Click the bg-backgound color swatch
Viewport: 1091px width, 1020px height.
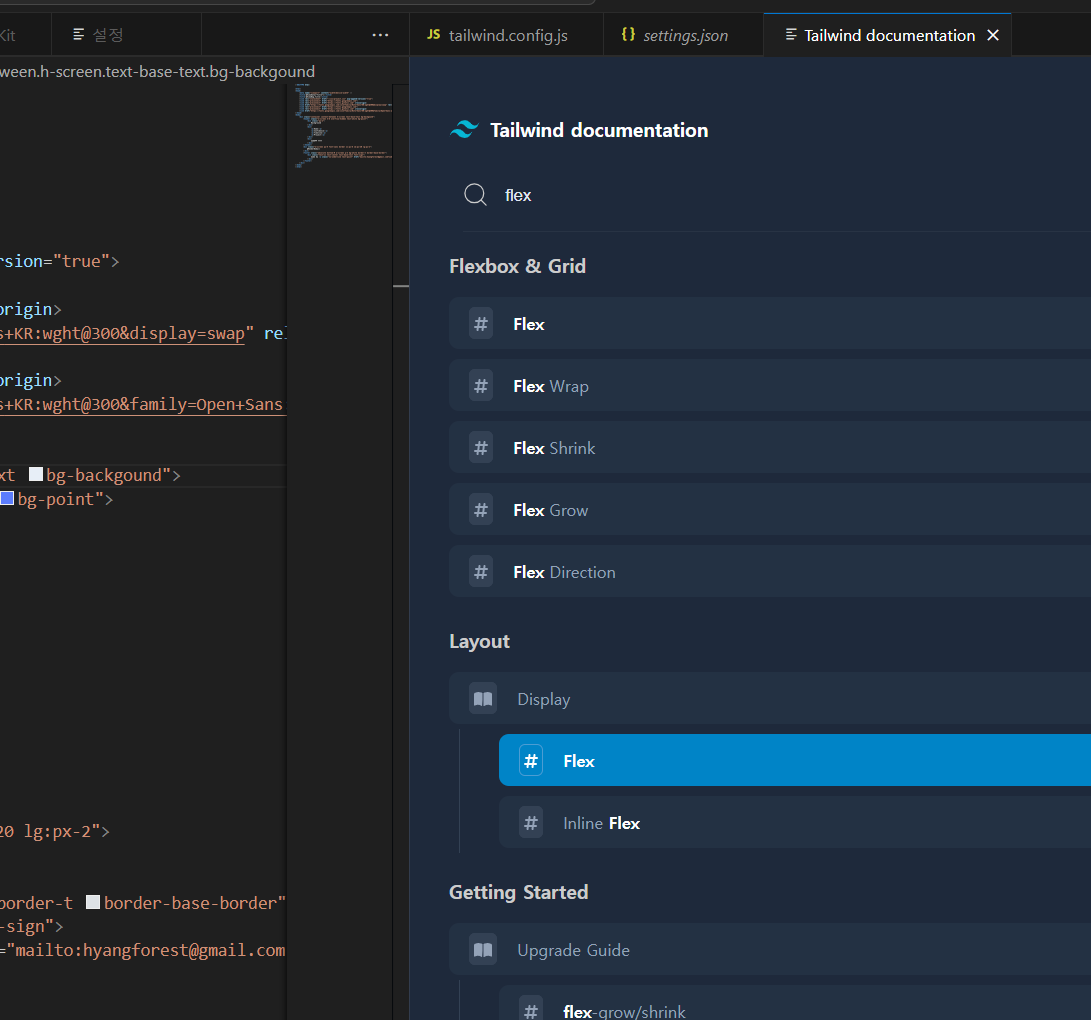35,475
